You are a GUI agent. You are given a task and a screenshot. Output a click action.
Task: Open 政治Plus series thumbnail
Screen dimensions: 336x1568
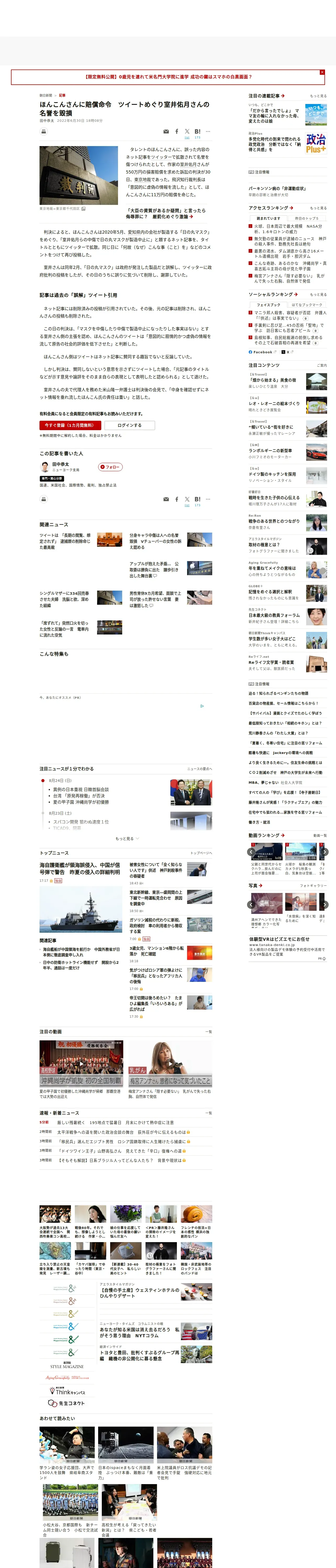[x=316, y=142]
